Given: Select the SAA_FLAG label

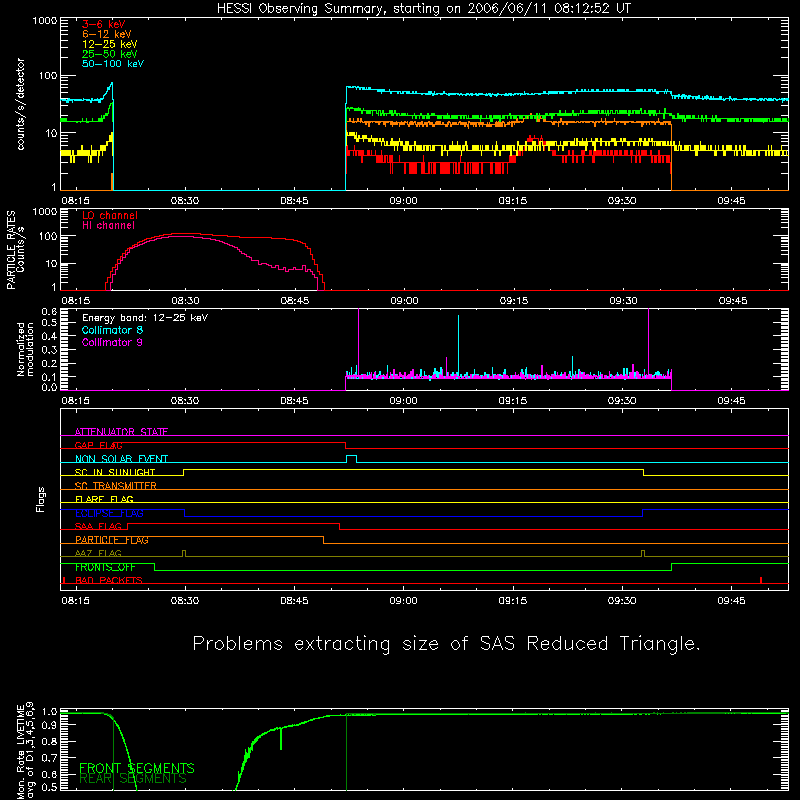Looking at the screenshot, I should [98, 526].
